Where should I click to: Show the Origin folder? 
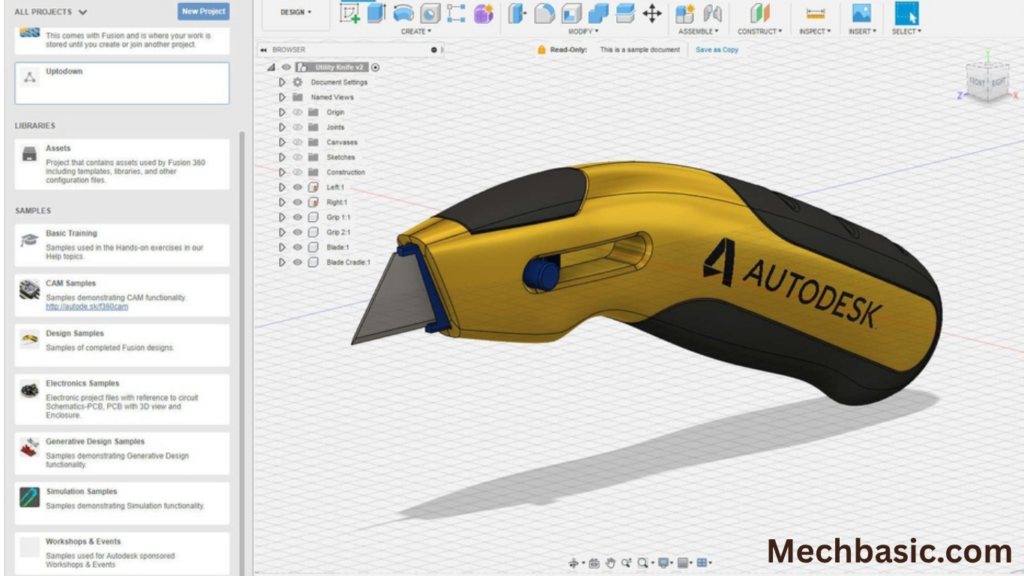pyautogui.click(x=297, y=112)
